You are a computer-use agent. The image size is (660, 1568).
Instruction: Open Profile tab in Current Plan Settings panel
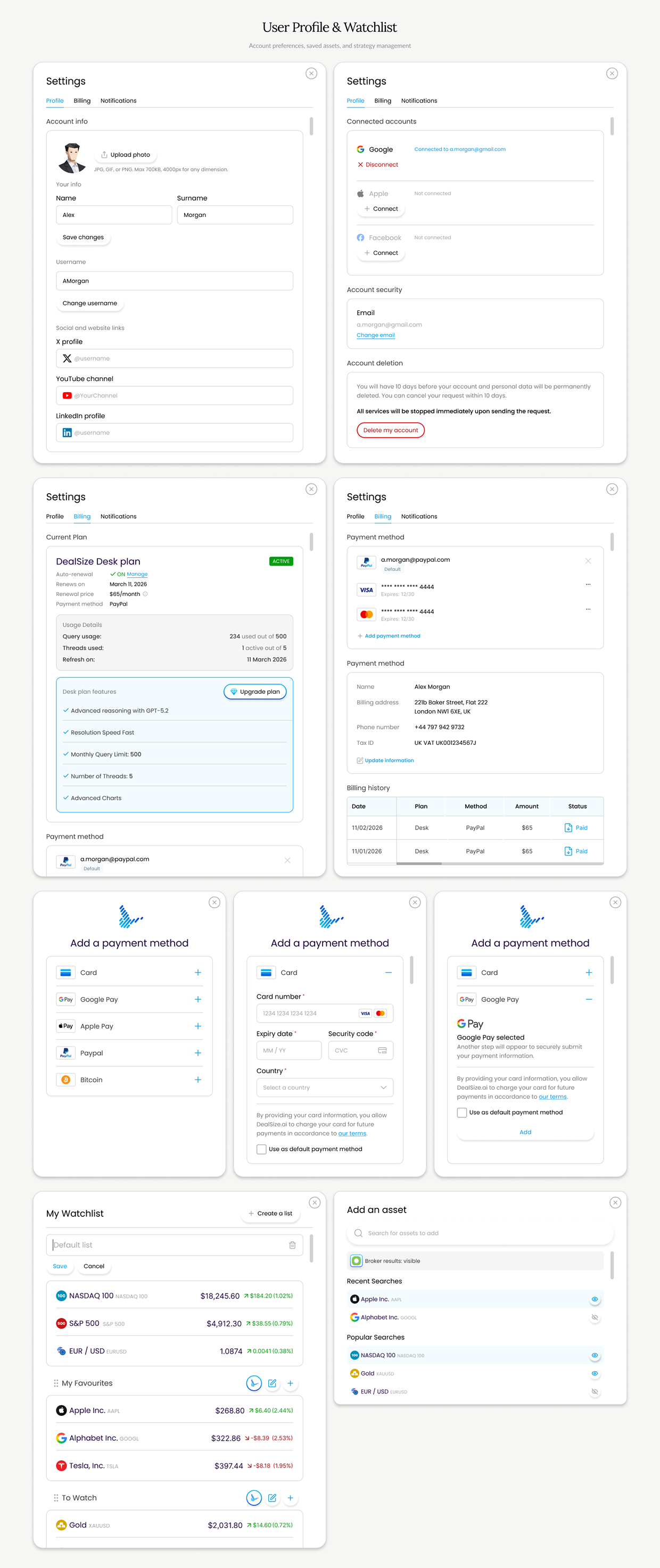pyautogui.click(x=55, y=516)
